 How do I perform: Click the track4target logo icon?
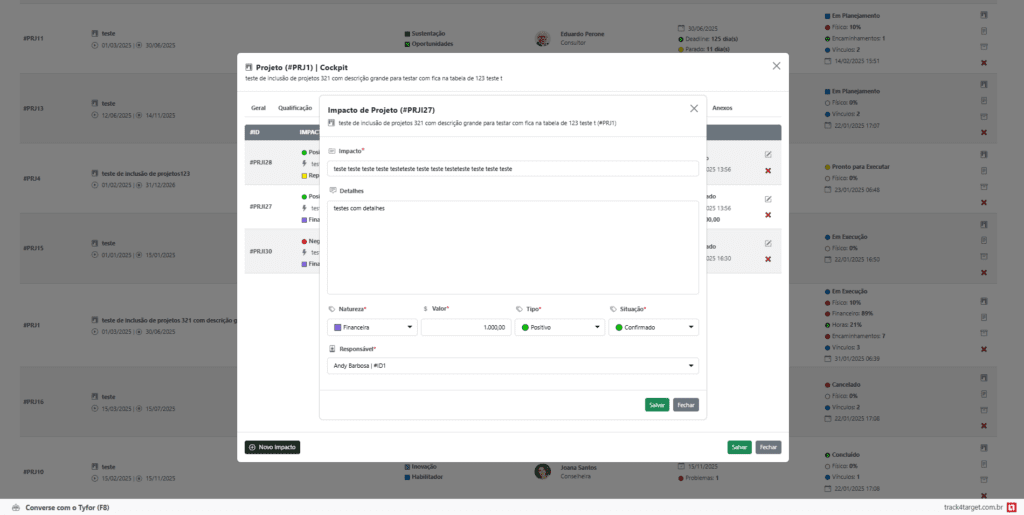click(x=1011, y=507)
